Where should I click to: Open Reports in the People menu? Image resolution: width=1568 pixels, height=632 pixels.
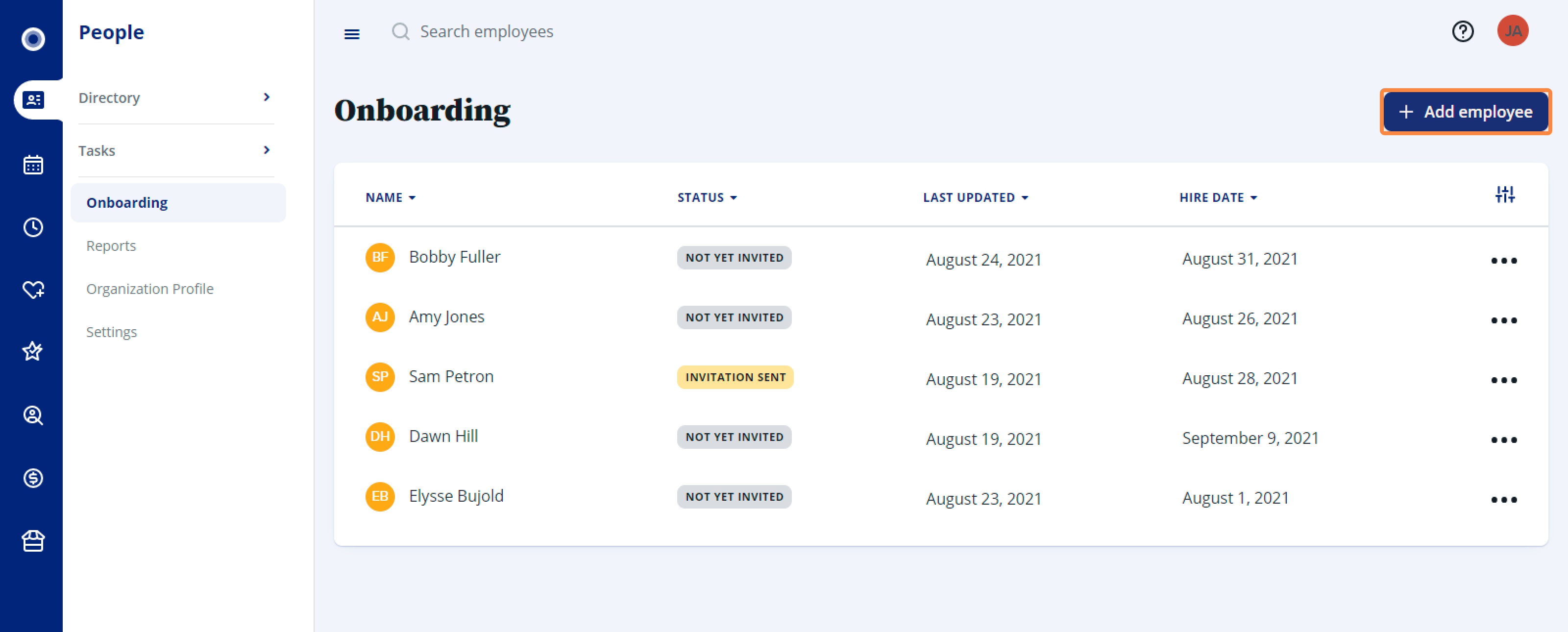[111, 245]
